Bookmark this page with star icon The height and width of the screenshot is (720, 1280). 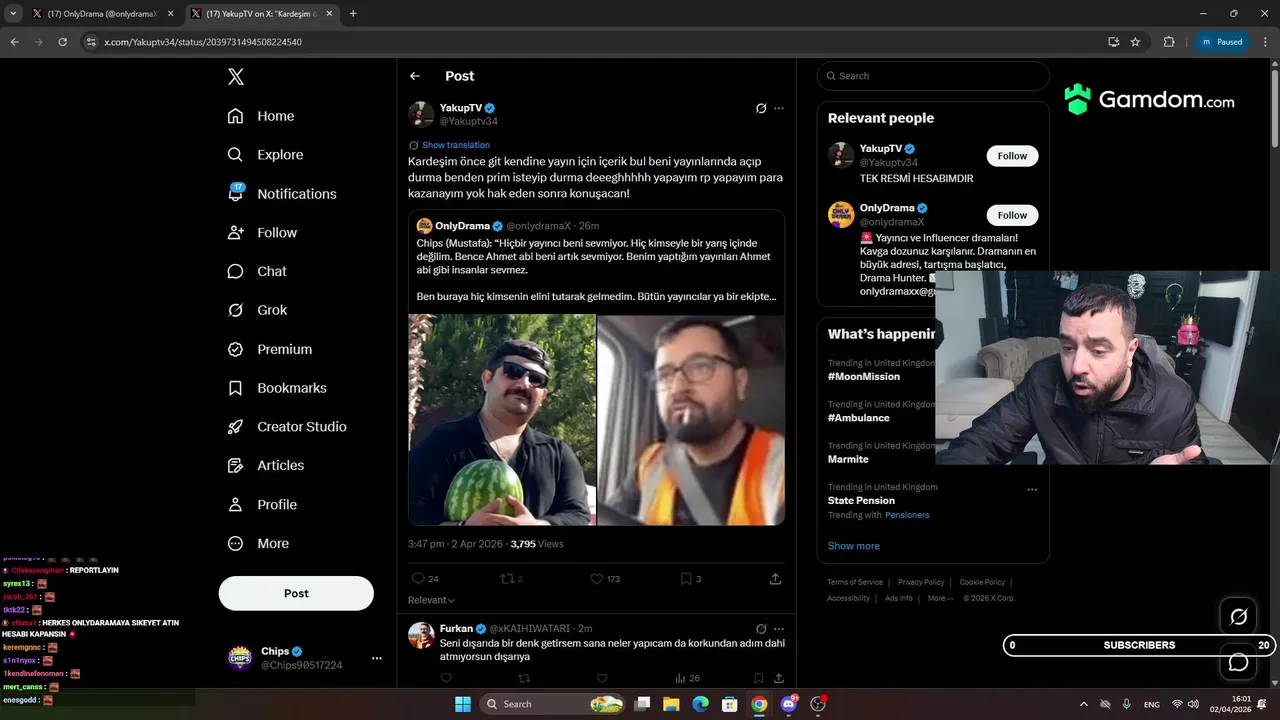click(x=1135, y=42)
